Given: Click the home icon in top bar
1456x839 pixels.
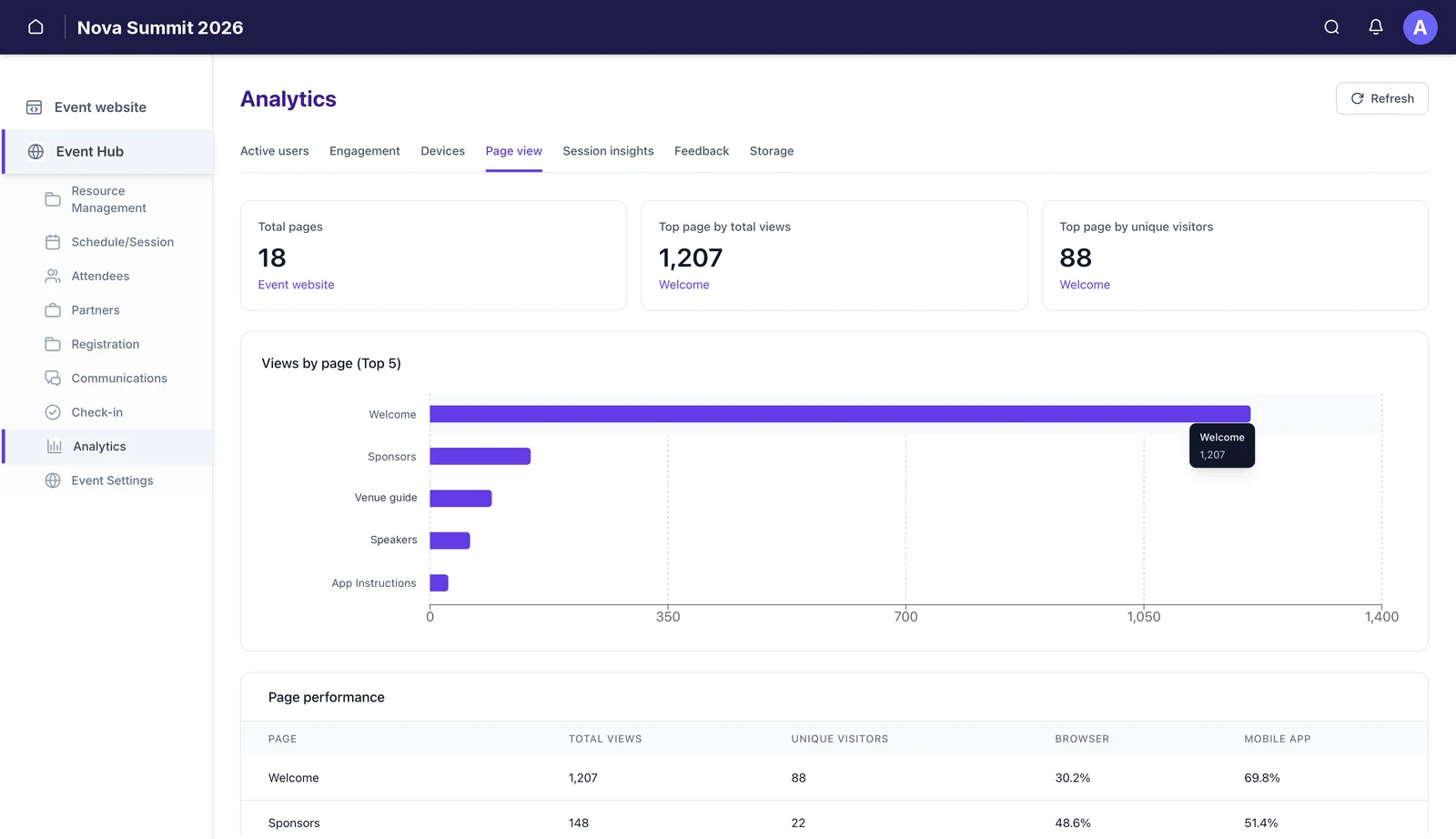Looking at the screenshot, I should click(x=35, y=27).
